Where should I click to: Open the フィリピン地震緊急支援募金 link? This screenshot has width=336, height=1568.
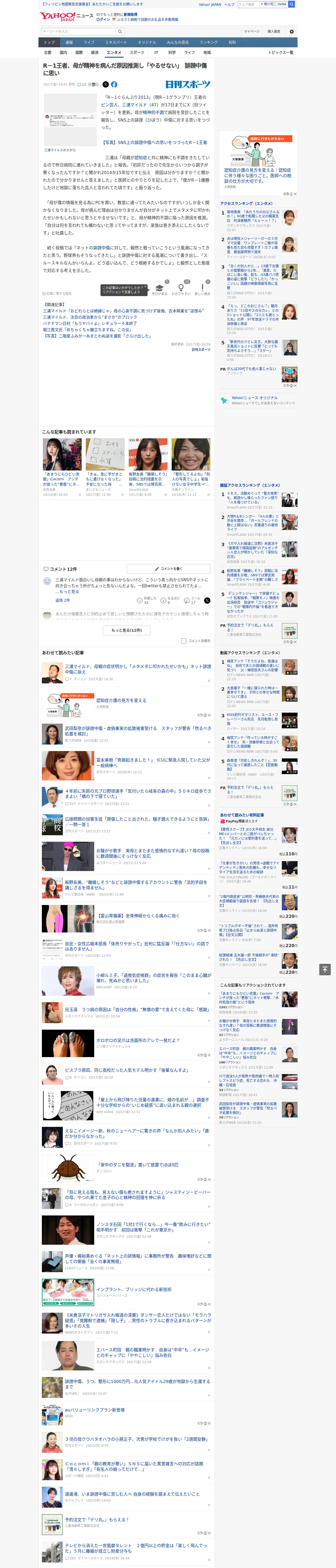[92, 4]
